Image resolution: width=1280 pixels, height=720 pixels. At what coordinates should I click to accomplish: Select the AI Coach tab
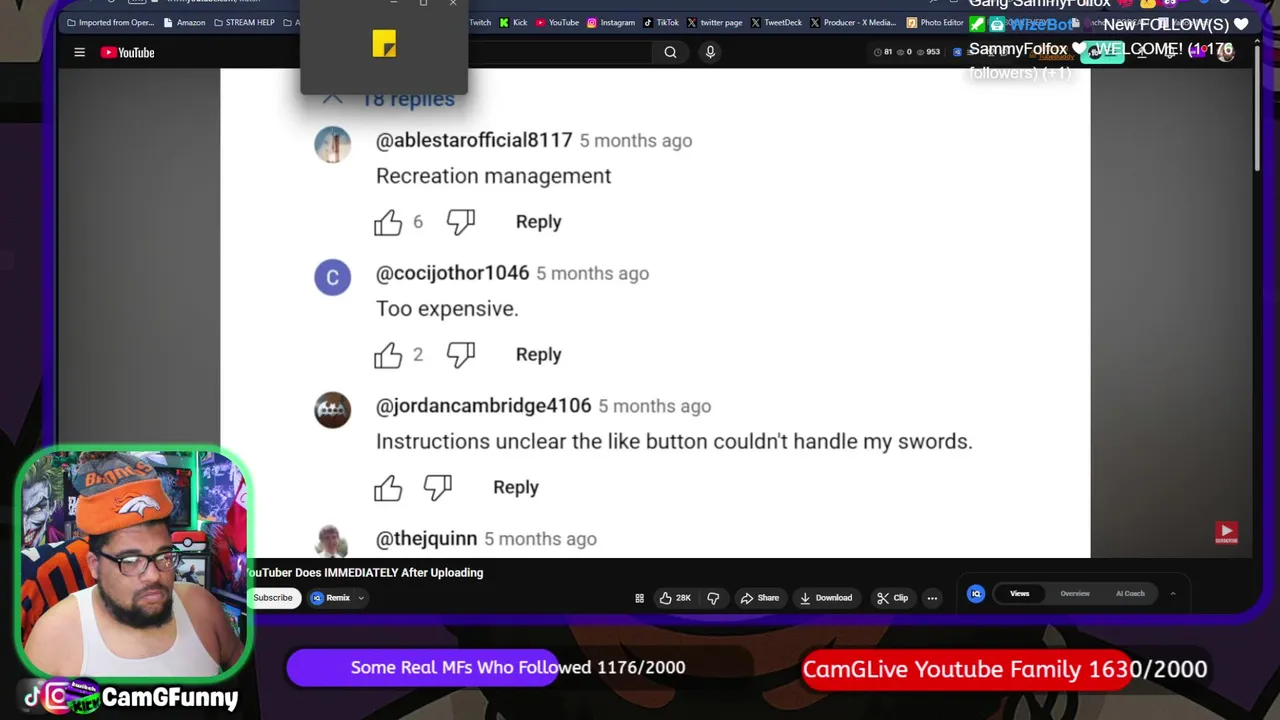point(1130,594)
